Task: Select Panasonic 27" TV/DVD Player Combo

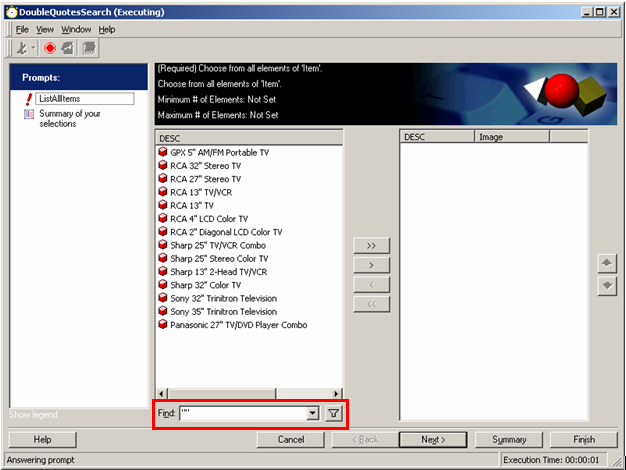Action: tap(239, 325)
